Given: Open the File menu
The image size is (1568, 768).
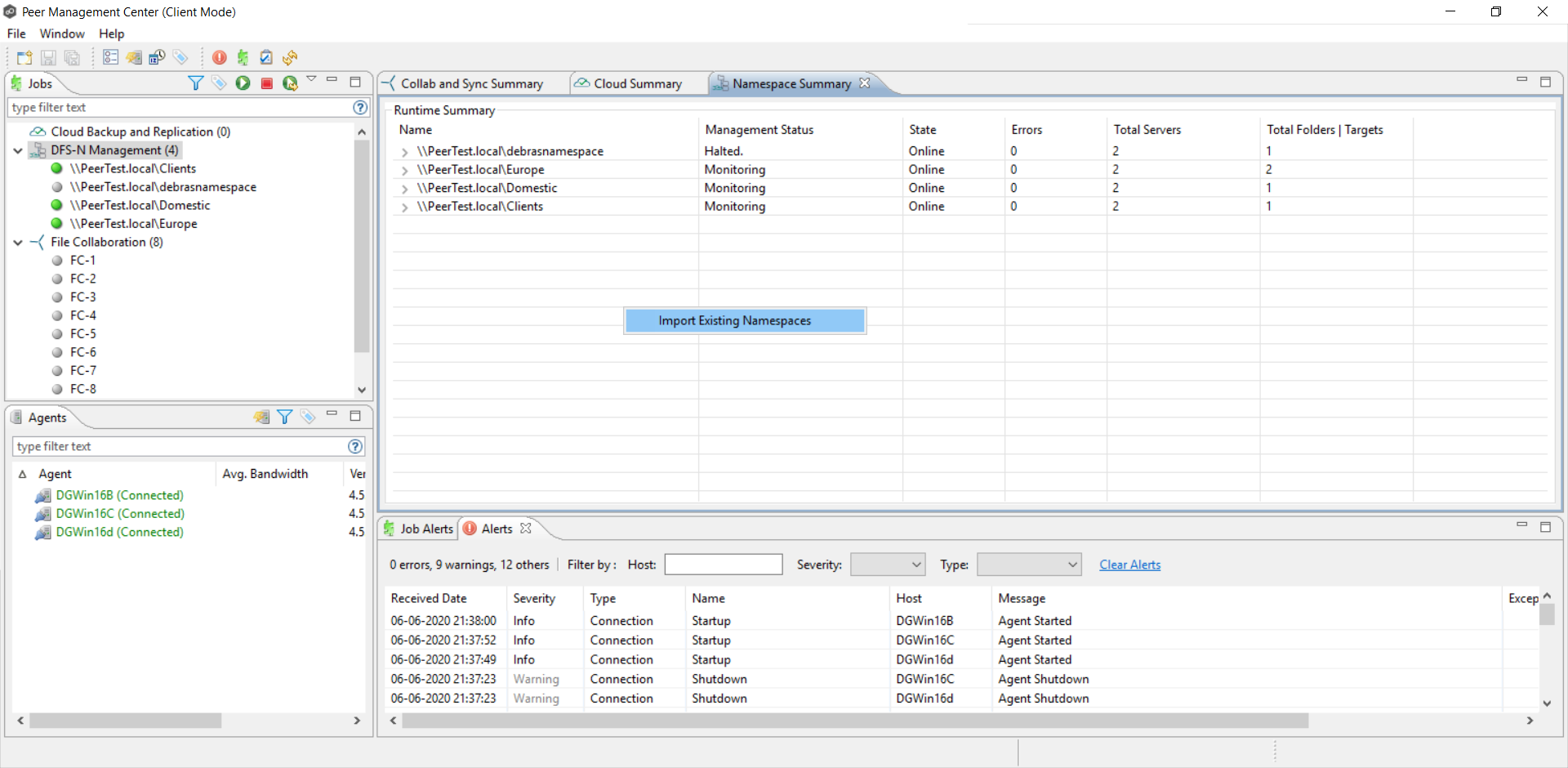Looking at the screenshot, I should coord(16,33).
